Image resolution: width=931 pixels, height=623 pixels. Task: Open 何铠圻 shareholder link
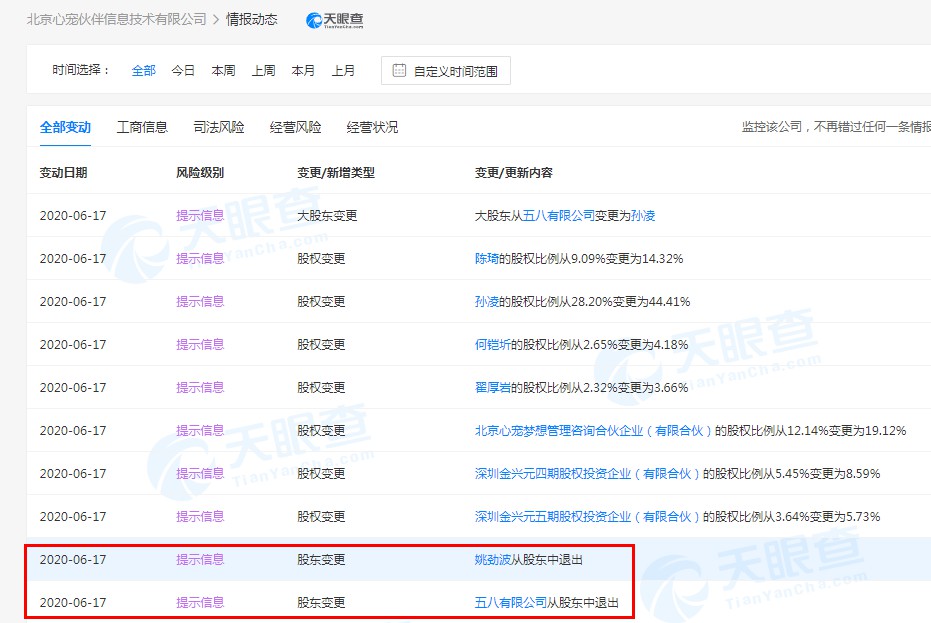[x=492, y=344]
